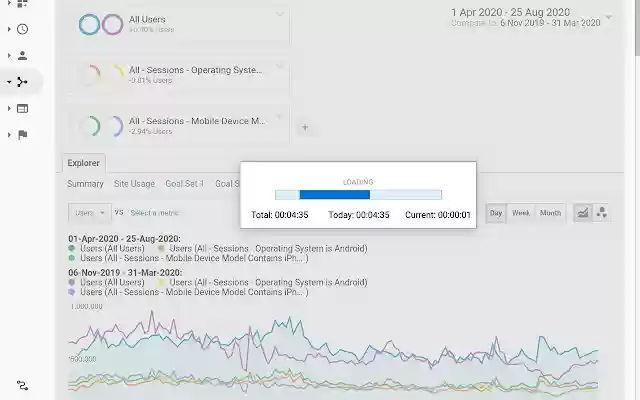
Task: Click the page vertical scrollbar
Action: click(x=637, y=29)
